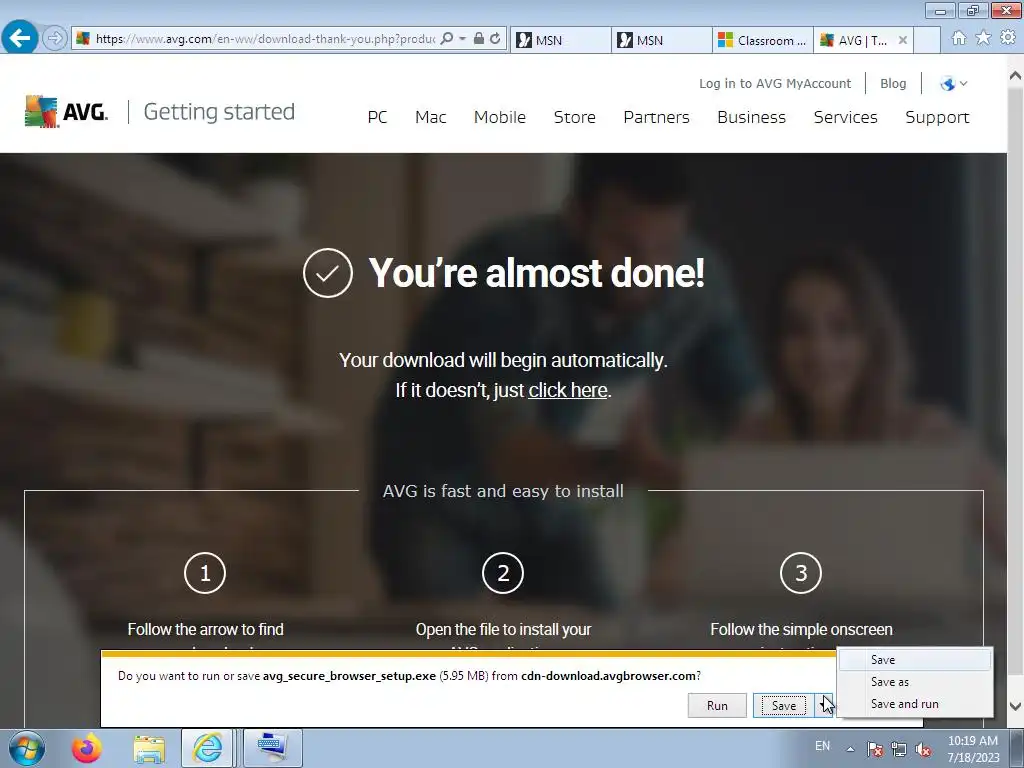Switch to the second MSN tab
Image resolution: width=1024 pixels, height=768 pixels.
pos(662,40)
